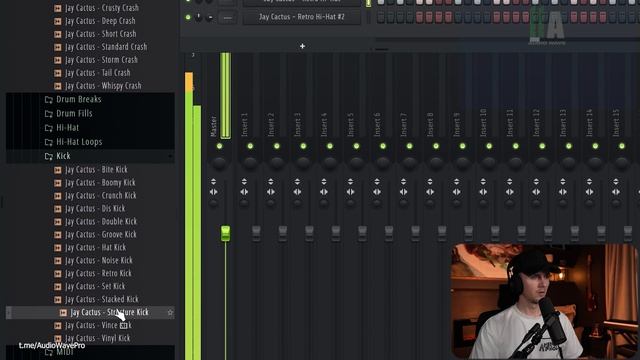Toggle Retro Hi-Hat #2 channel mute LED
The width and height of the screenshot is (640, 360).
tap(188, 18)
